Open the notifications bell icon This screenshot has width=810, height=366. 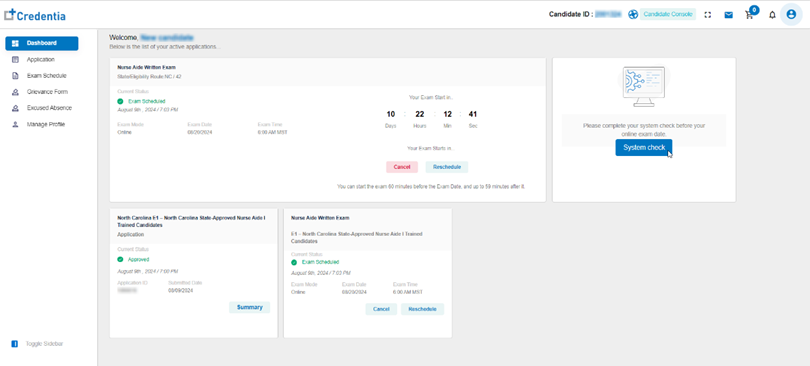(772, 15)
